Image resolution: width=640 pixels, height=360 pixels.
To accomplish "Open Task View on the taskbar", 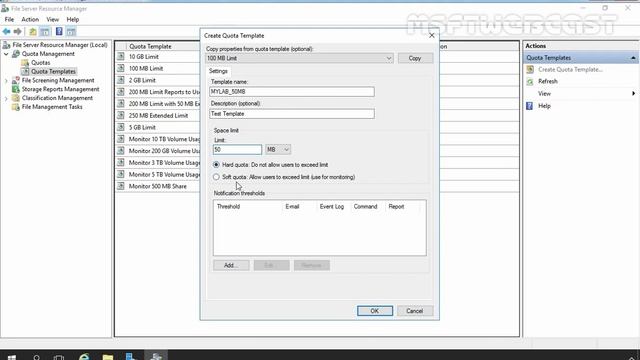I will (59, 357).
